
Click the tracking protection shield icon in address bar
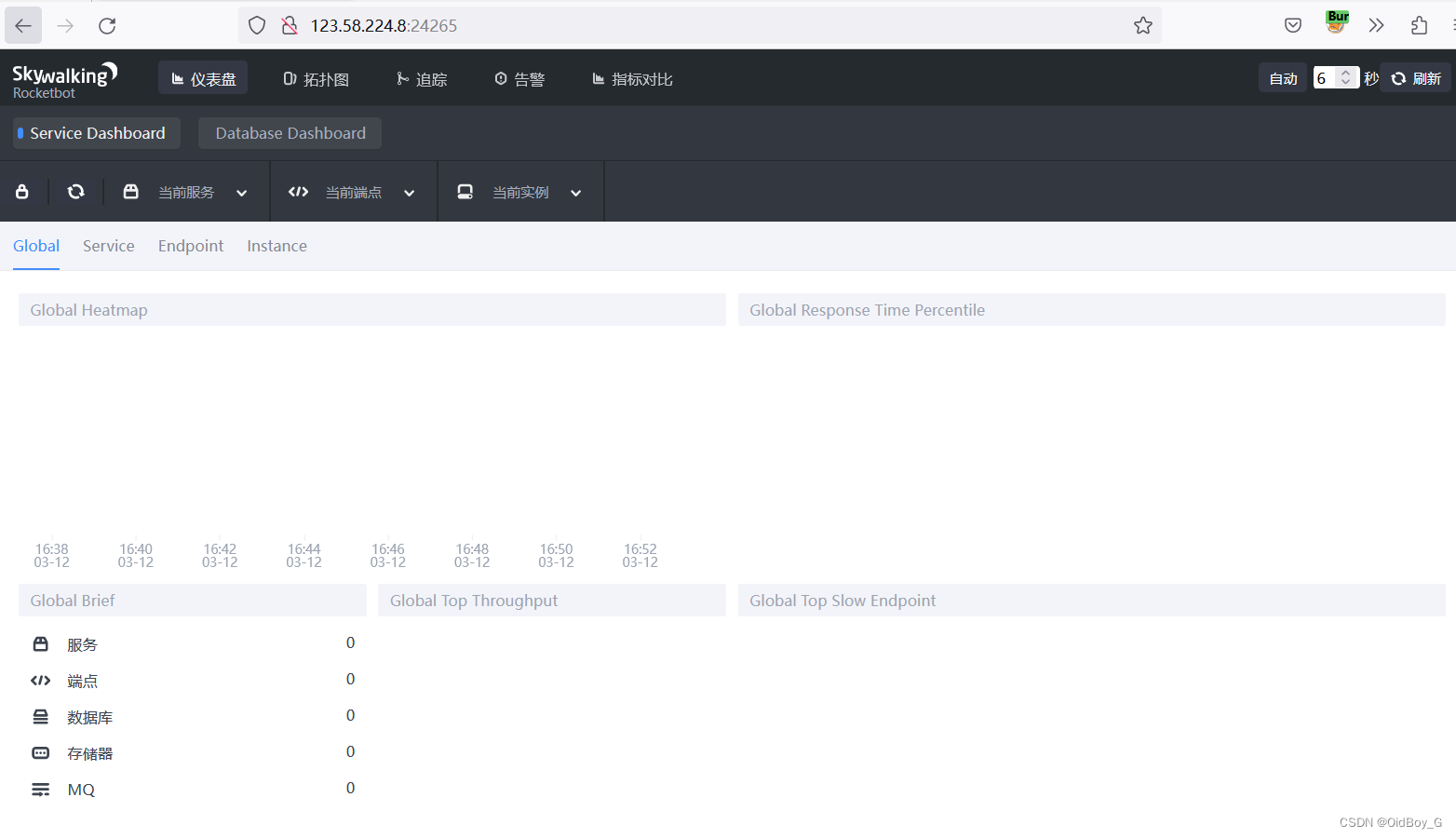(x=256, y=25)
